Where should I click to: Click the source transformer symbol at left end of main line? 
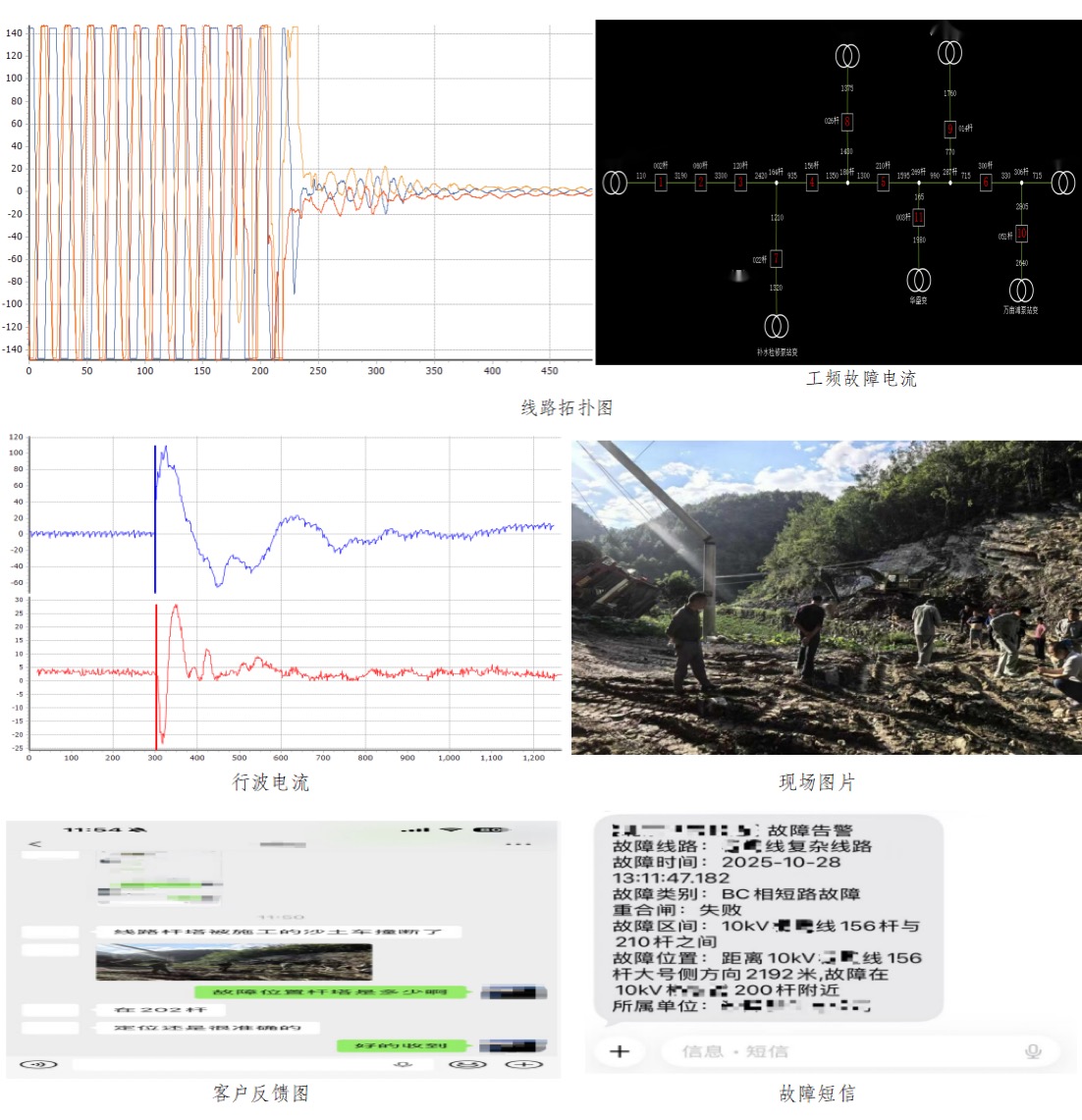coord(615,183)
